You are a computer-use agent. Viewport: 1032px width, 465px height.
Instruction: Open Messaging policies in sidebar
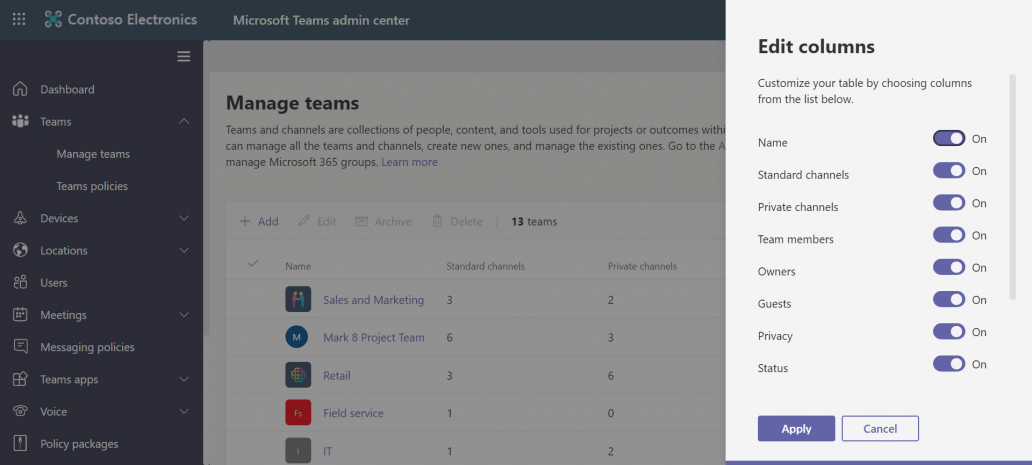tap(87, 347)
